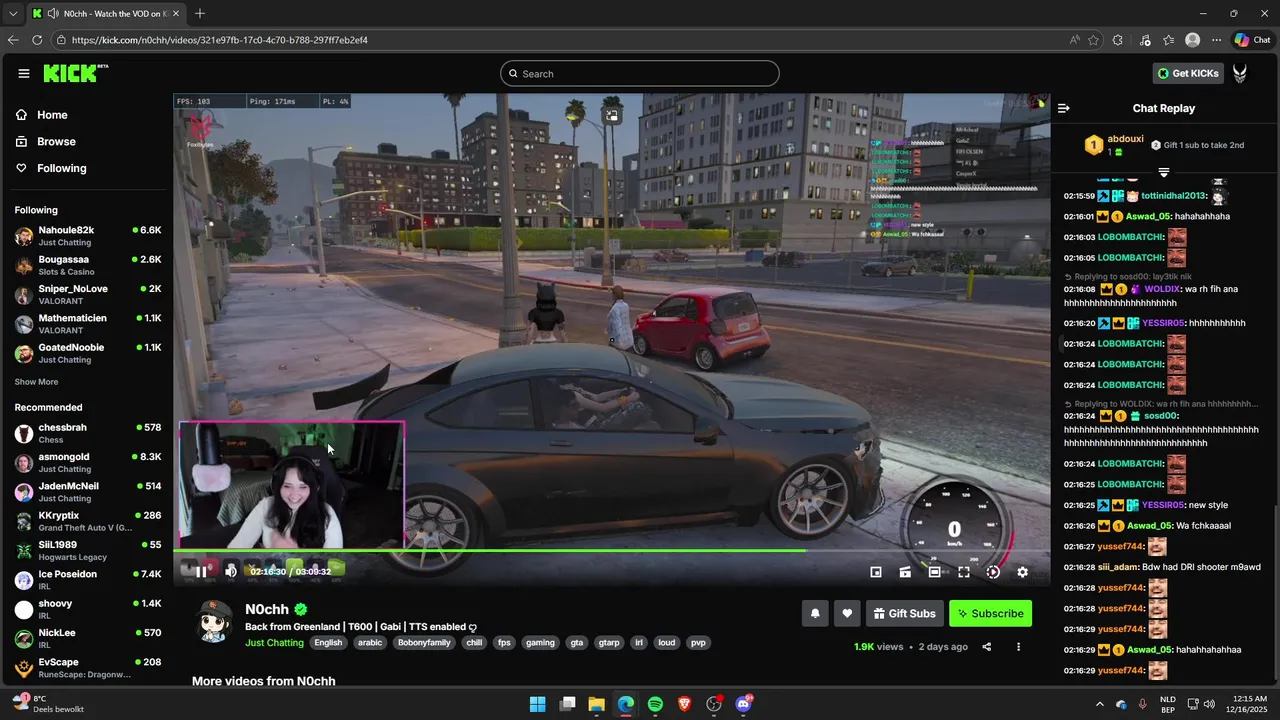The height and width of the screenshot is (720, 1280).
Task: Toggle theater mode in the player
Action: [934, 572]
